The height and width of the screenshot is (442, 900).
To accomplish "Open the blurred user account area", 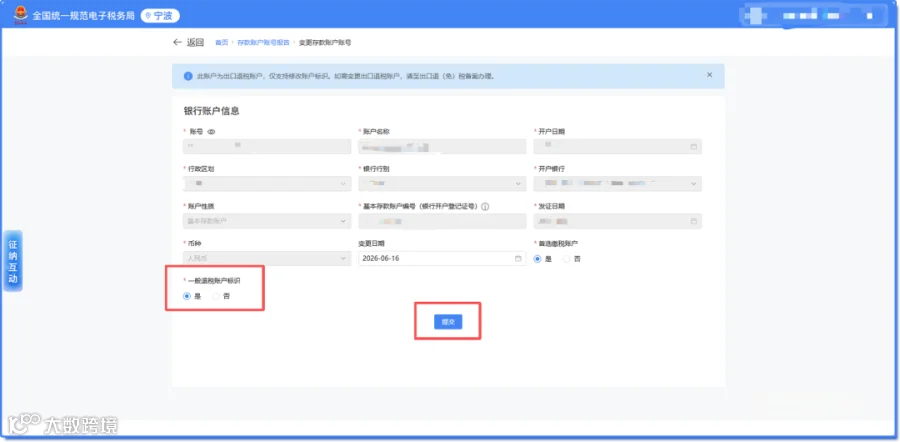I will click(814, 16).
